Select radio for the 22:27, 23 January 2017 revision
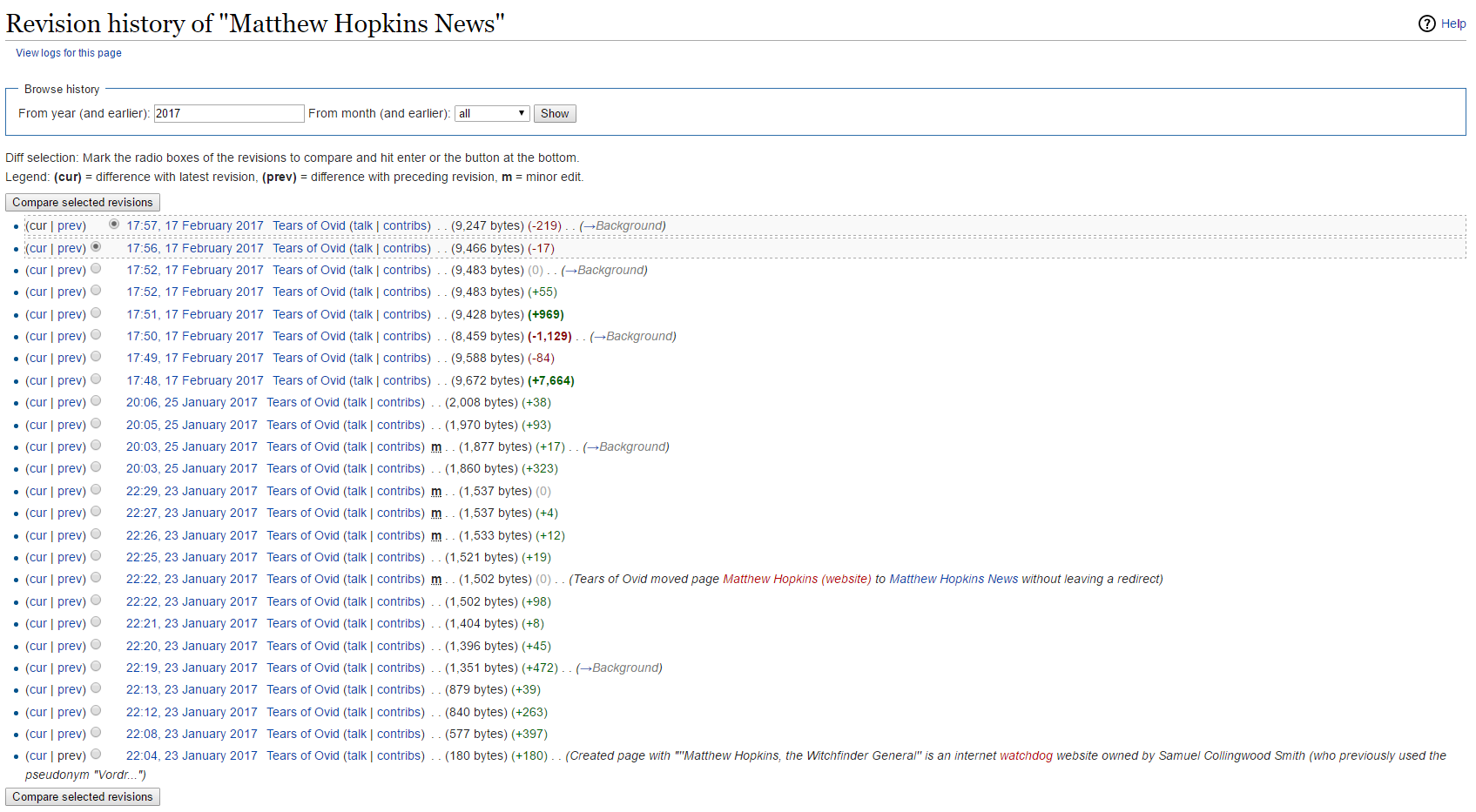Screen dimensions: 1476x812 96,512
